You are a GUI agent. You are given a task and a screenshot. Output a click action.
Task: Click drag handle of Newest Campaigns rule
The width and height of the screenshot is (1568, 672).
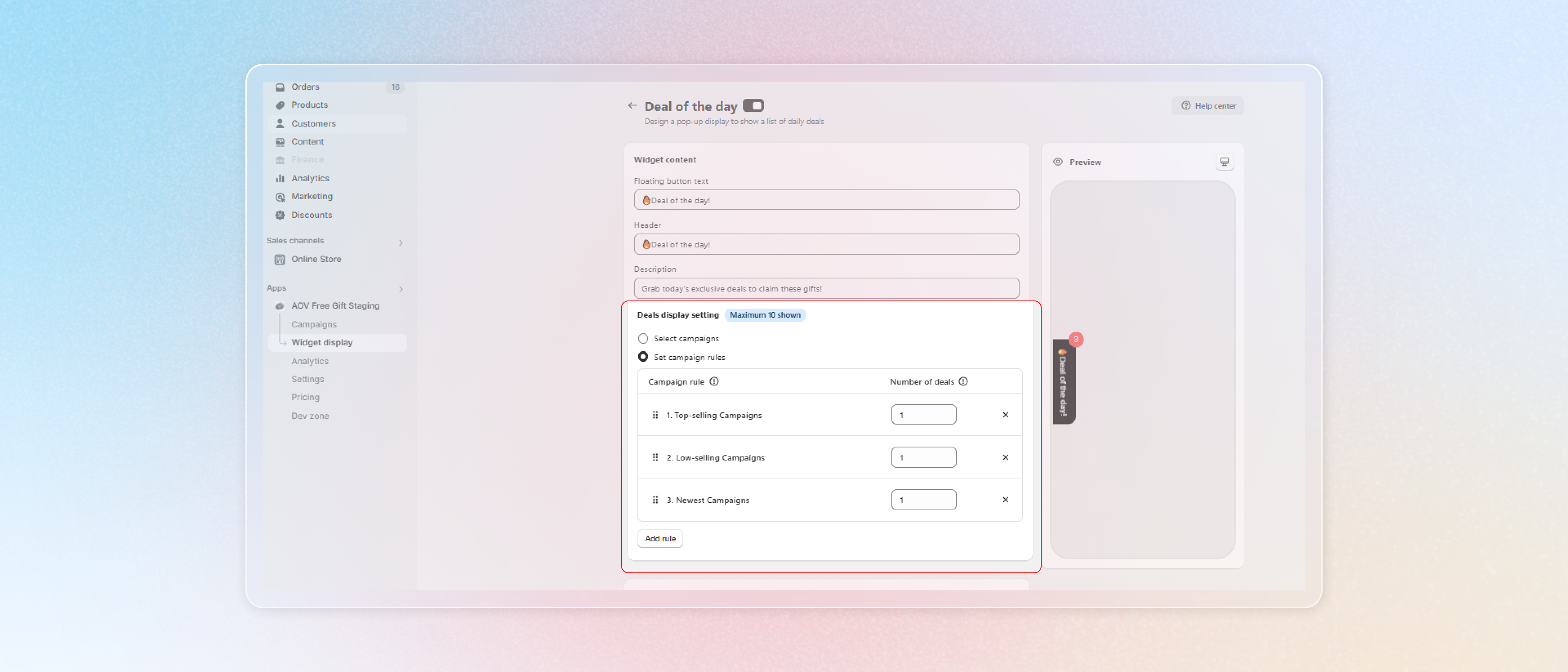point(655,501)
